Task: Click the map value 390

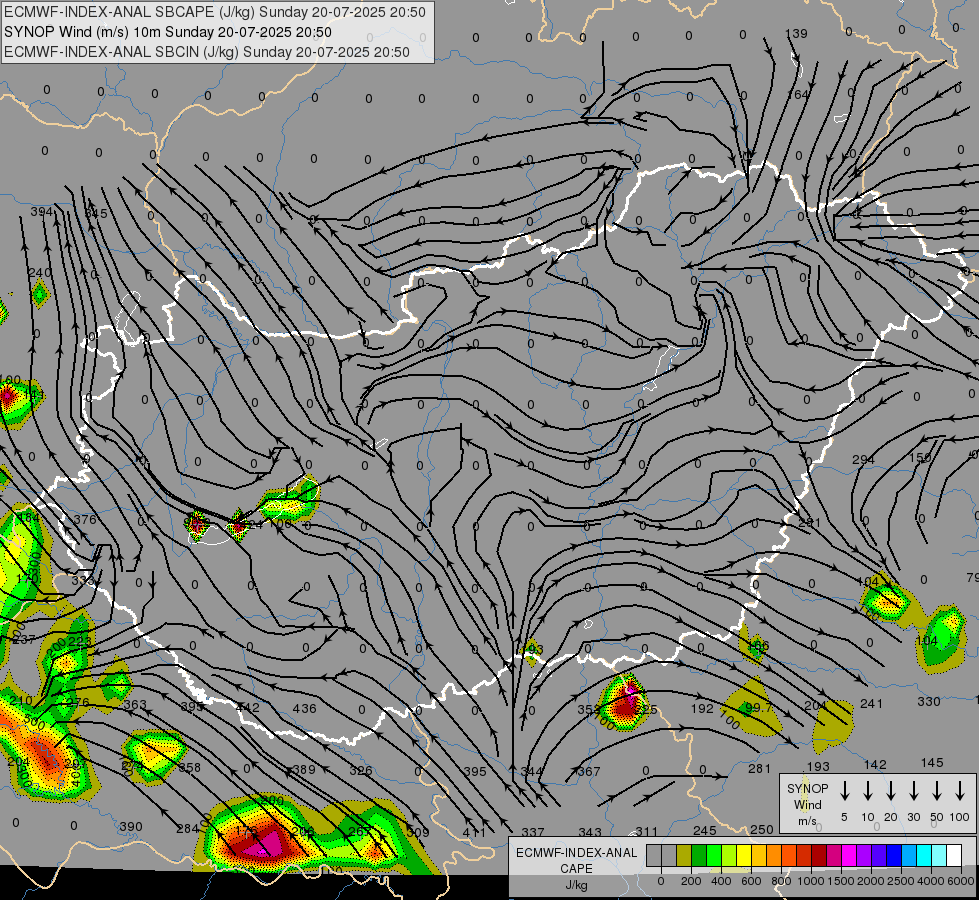Action: click(130, 826)
